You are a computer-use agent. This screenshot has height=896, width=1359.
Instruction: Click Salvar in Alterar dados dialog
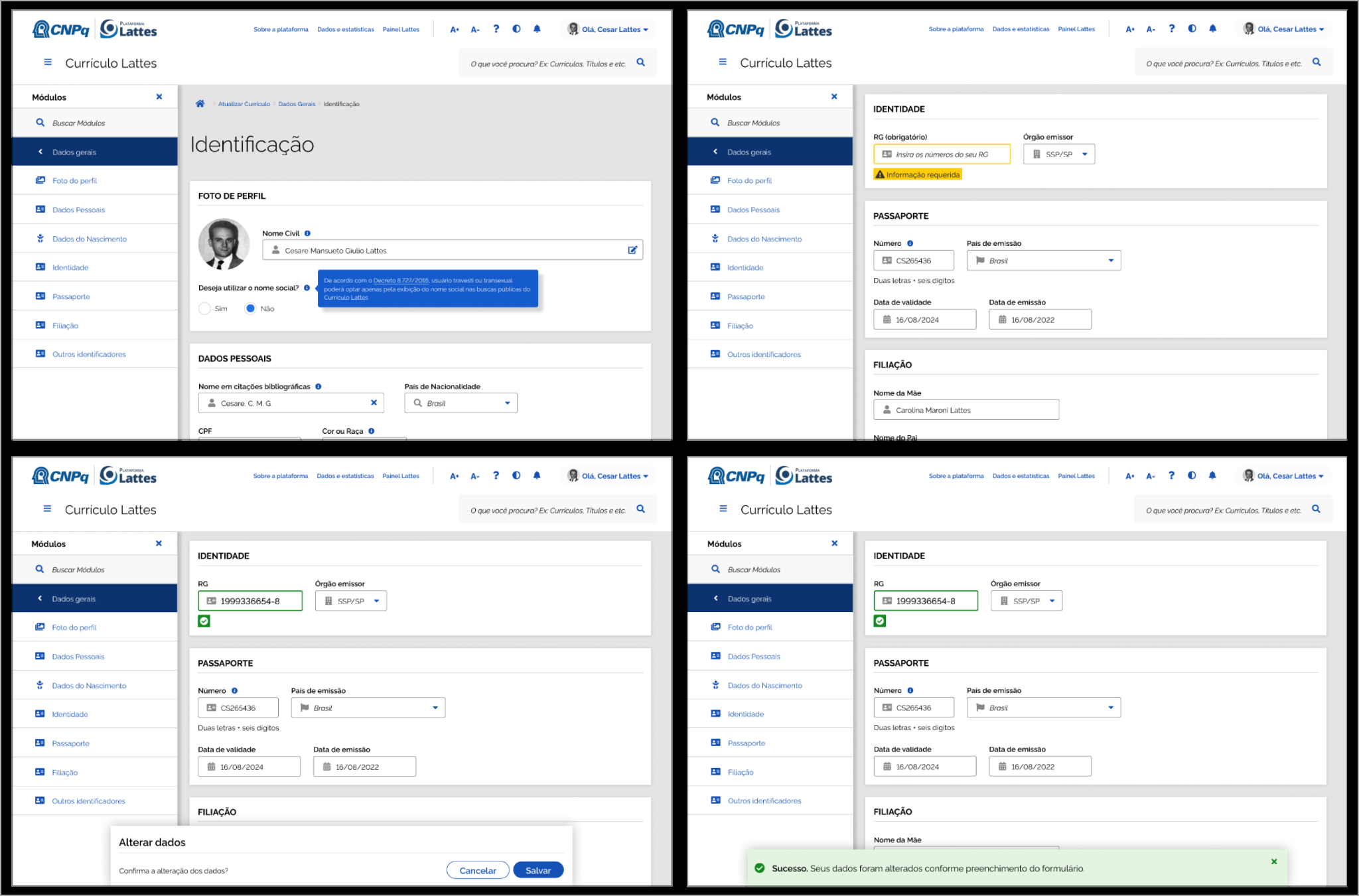(538, 870)
